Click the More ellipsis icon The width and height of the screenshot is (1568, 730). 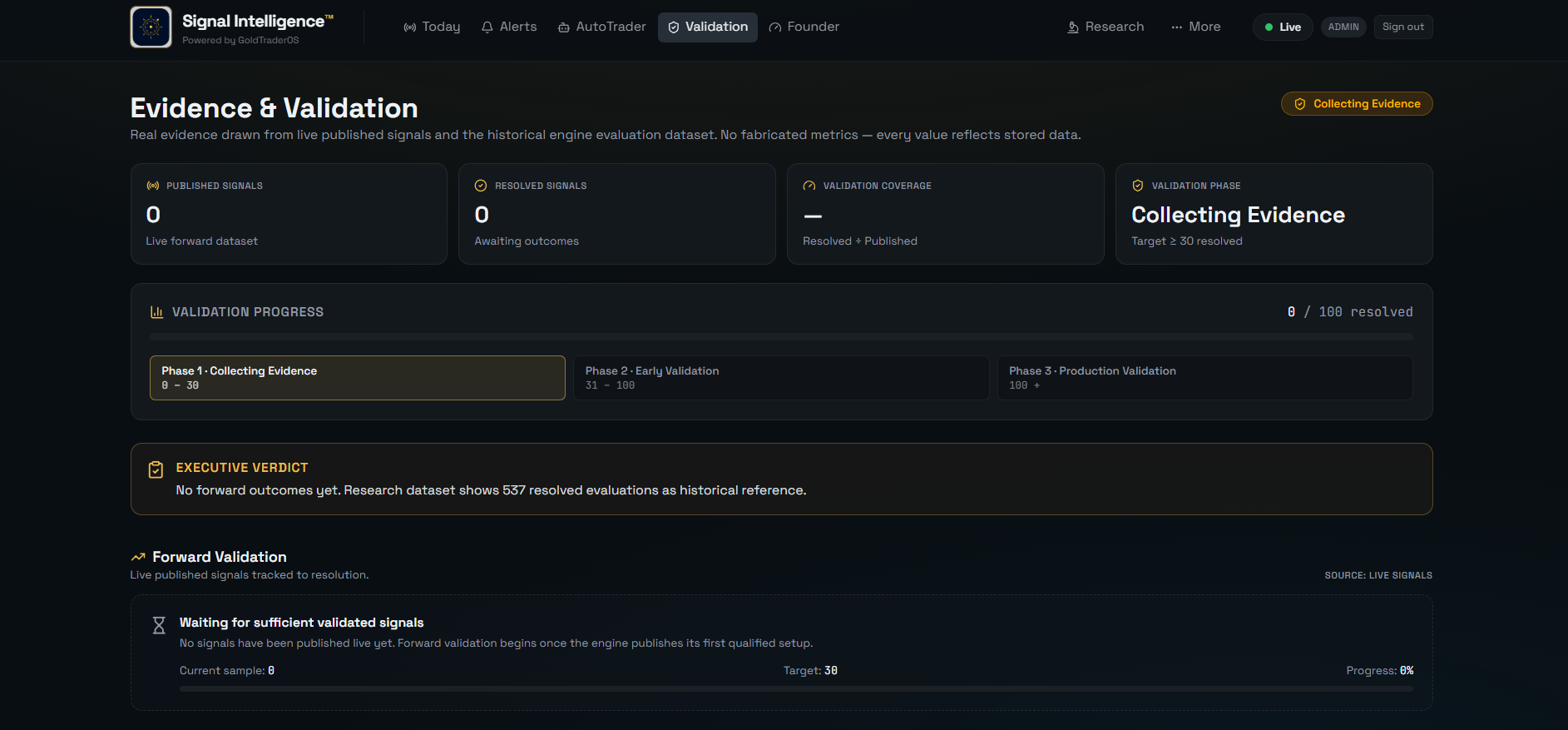click(x=1176, y=27)
